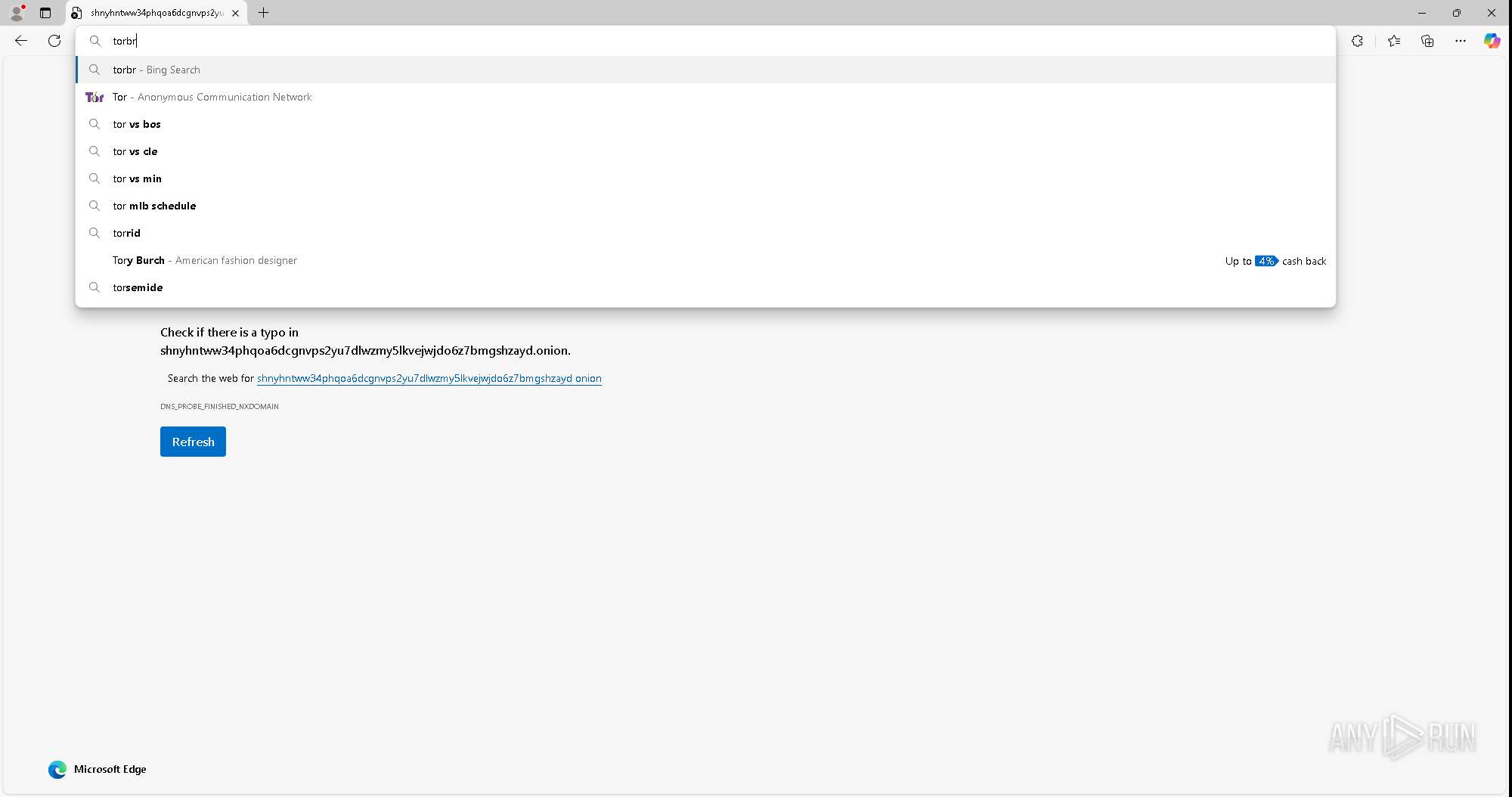Open the profile icon in the title bar
This screenshot has width=1512, height=797.
point(17,12)
